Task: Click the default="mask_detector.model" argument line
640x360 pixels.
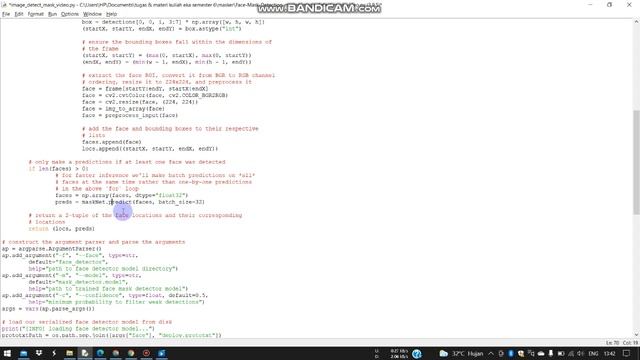Action: coord(78,282)
